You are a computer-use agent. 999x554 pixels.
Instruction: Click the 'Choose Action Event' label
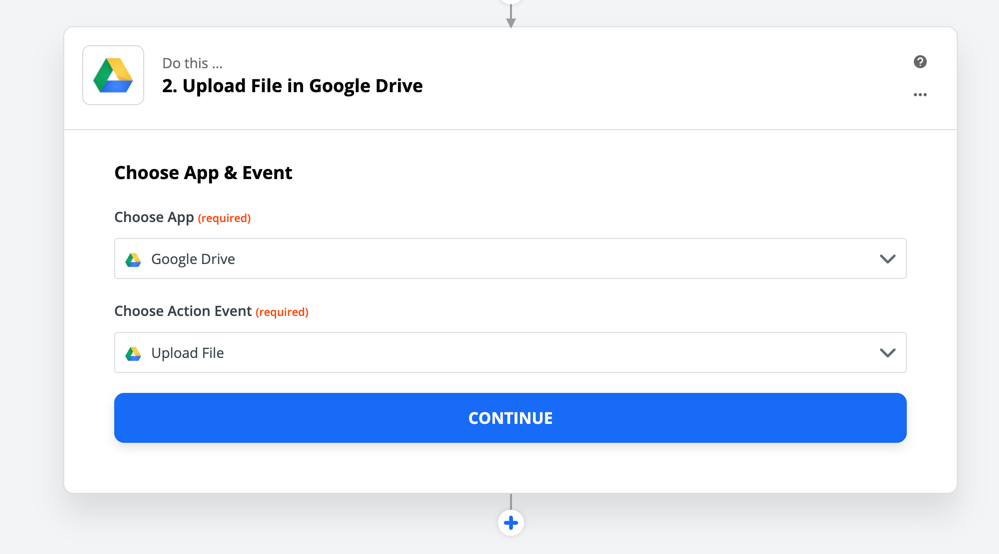tap(183, 311)
